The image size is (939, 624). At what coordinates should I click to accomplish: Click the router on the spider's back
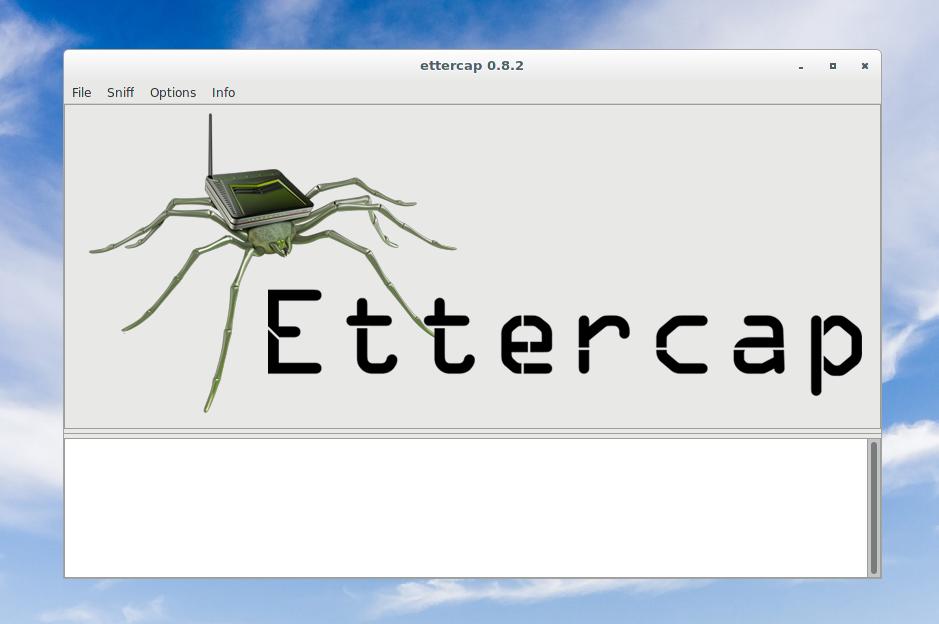[258, 195]
